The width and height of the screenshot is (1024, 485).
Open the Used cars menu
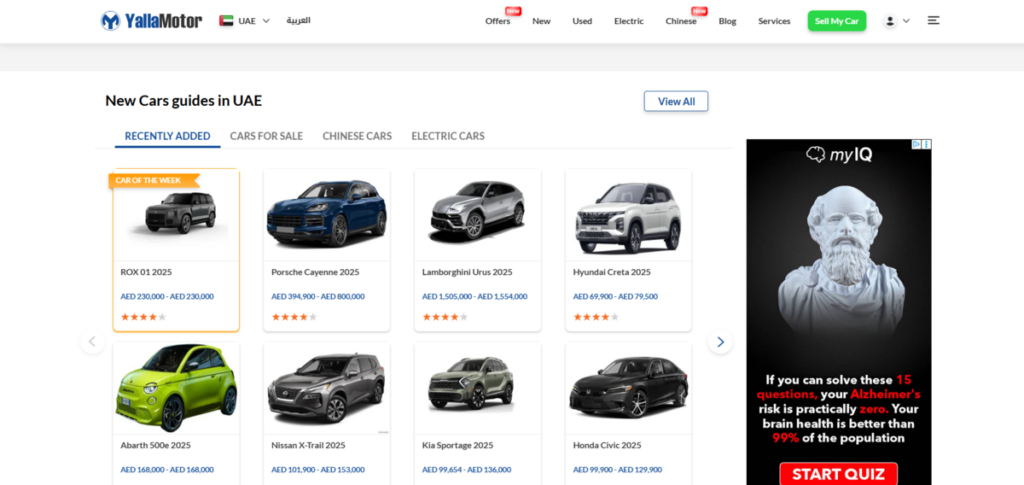pyautogui.click(x=582, y=21)
